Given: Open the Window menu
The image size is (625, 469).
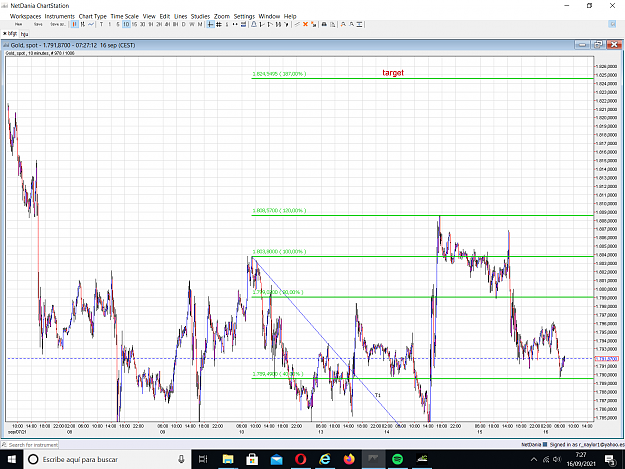Looking at the screenshot, I should 269,16.
